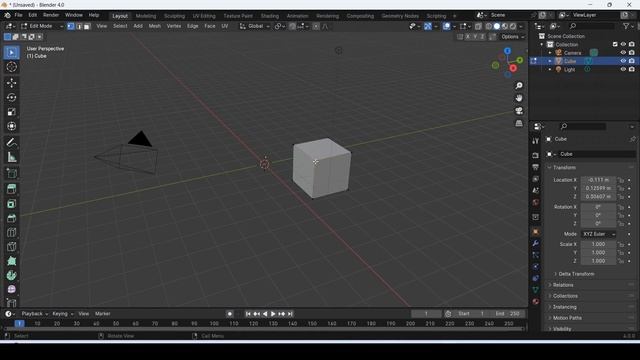The width and height of the screenshot is (640, 360).
Task: Switch to the Sculpting workspace tab
Action: [x=174, y=16]
